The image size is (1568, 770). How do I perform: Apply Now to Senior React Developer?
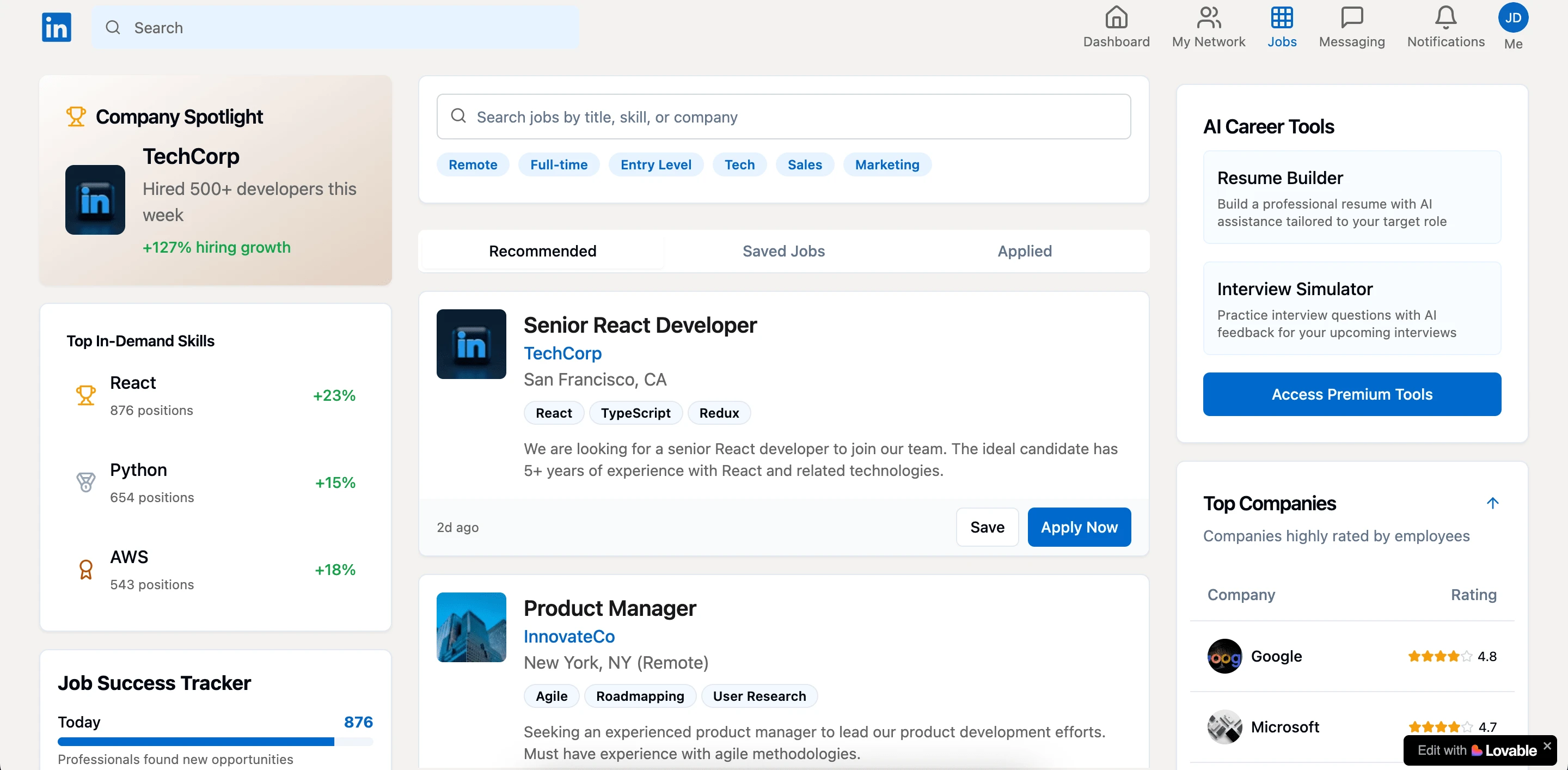click(x=1079, y=527)
